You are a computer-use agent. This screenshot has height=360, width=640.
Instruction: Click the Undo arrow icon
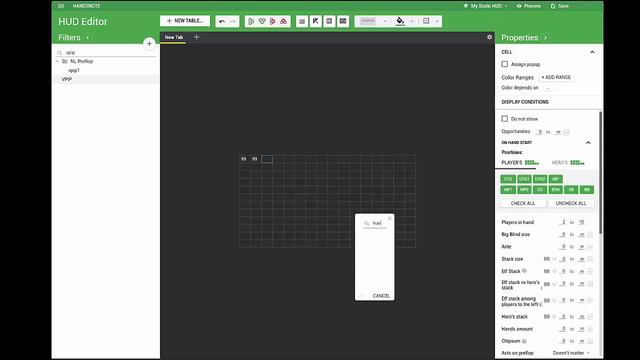point(222,21)
